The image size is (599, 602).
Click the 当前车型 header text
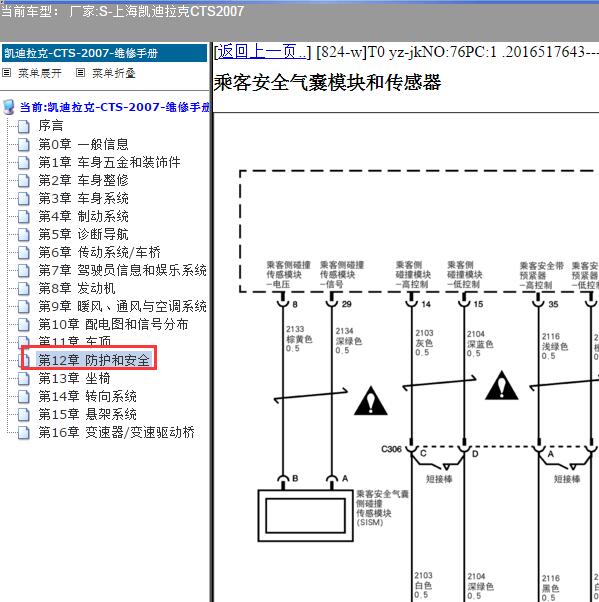coord(122,11)
